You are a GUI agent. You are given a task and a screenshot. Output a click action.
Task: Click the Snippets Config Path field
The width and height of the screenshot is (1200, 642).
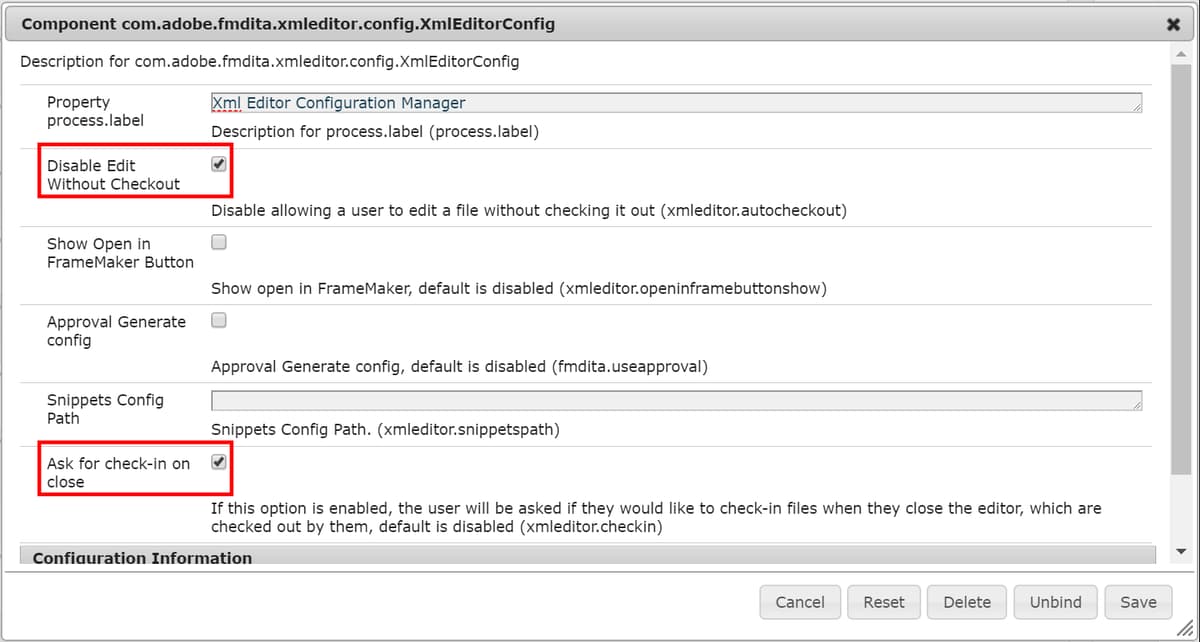675,400
